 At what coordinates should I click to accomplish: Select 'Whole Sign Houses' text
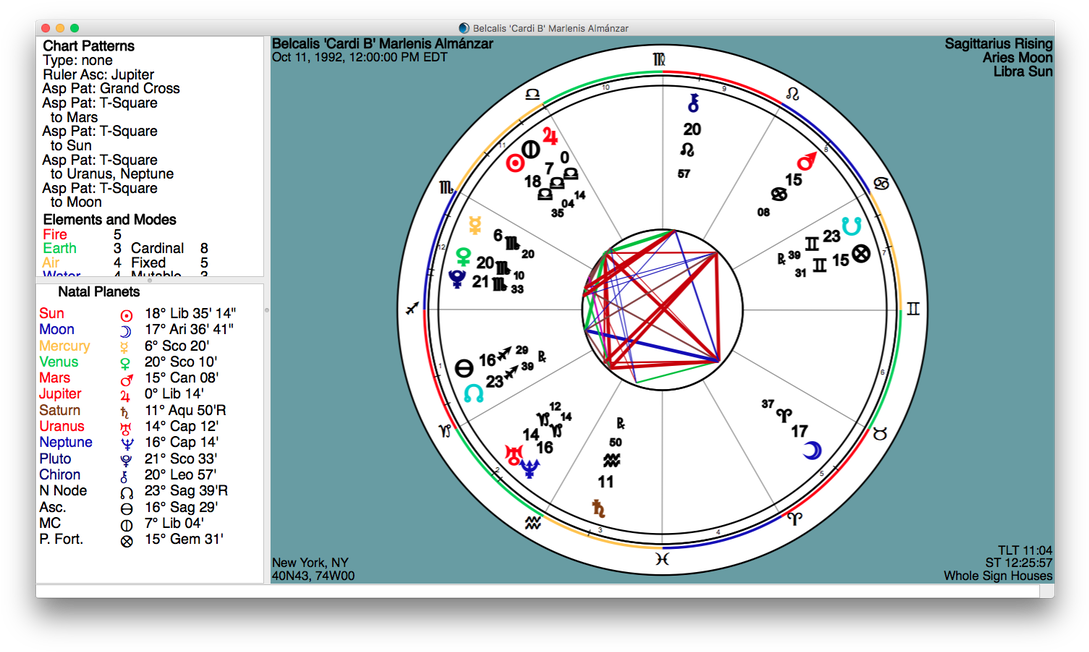tap(998, 576)
